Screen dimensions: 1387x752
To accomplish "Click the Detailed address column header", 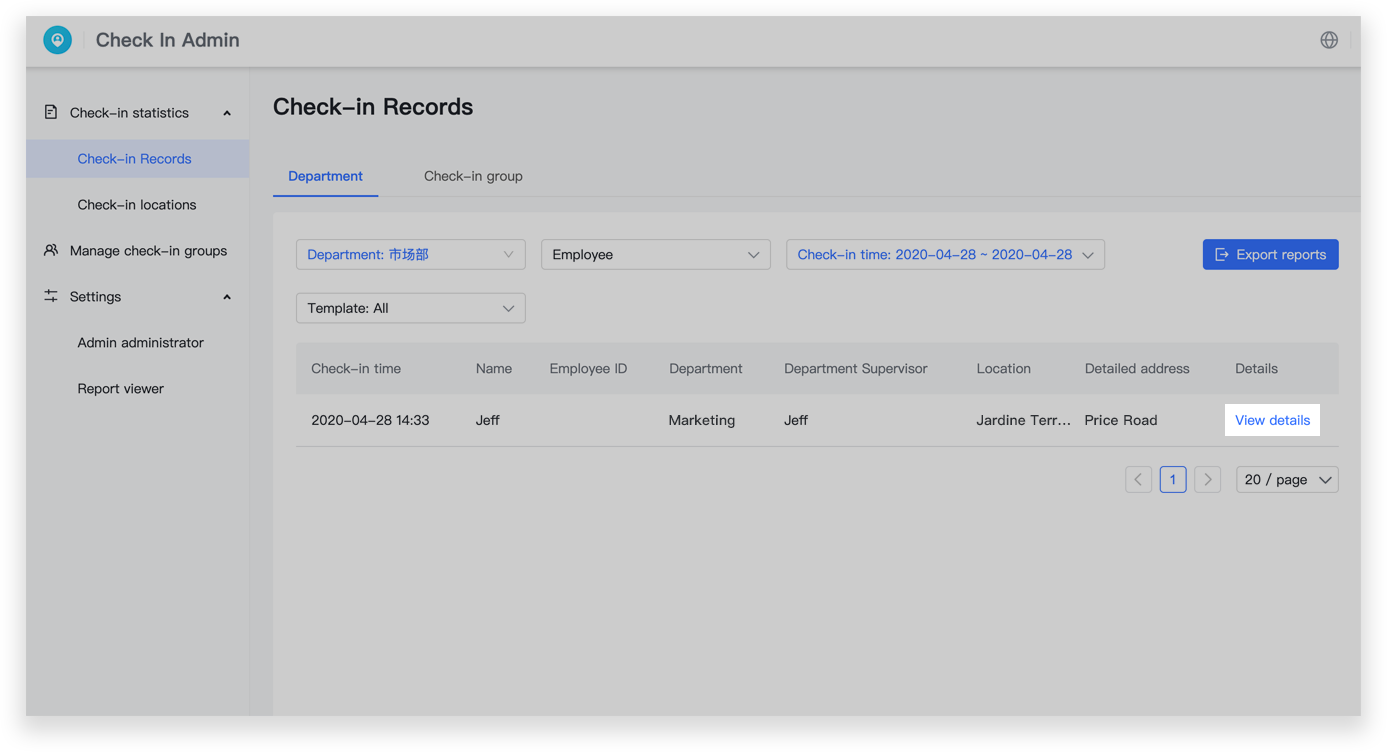I will tap(1137, 369).
